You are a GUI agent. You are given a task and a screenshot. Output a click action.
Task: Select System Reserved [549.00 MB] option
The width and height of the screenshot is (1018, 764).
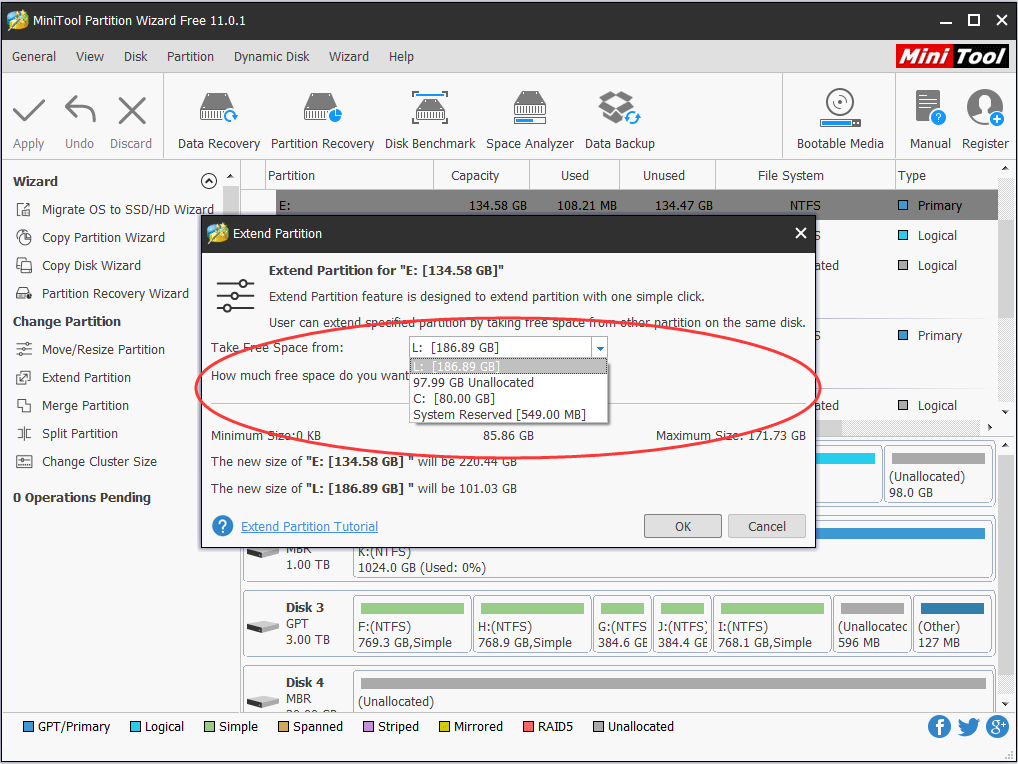508,414
